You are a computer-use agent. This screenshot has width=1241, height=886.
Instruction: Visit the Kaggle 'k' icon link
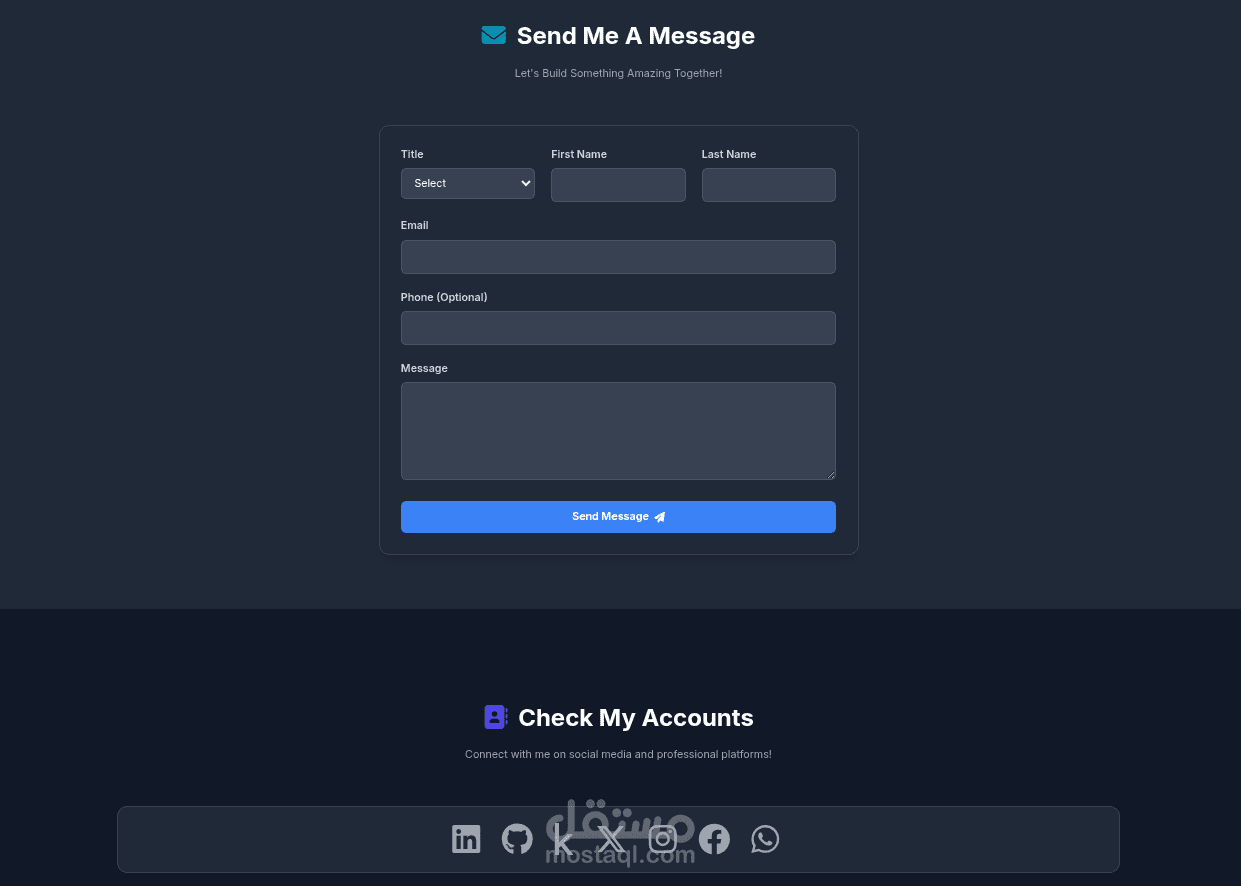point(563,839)
